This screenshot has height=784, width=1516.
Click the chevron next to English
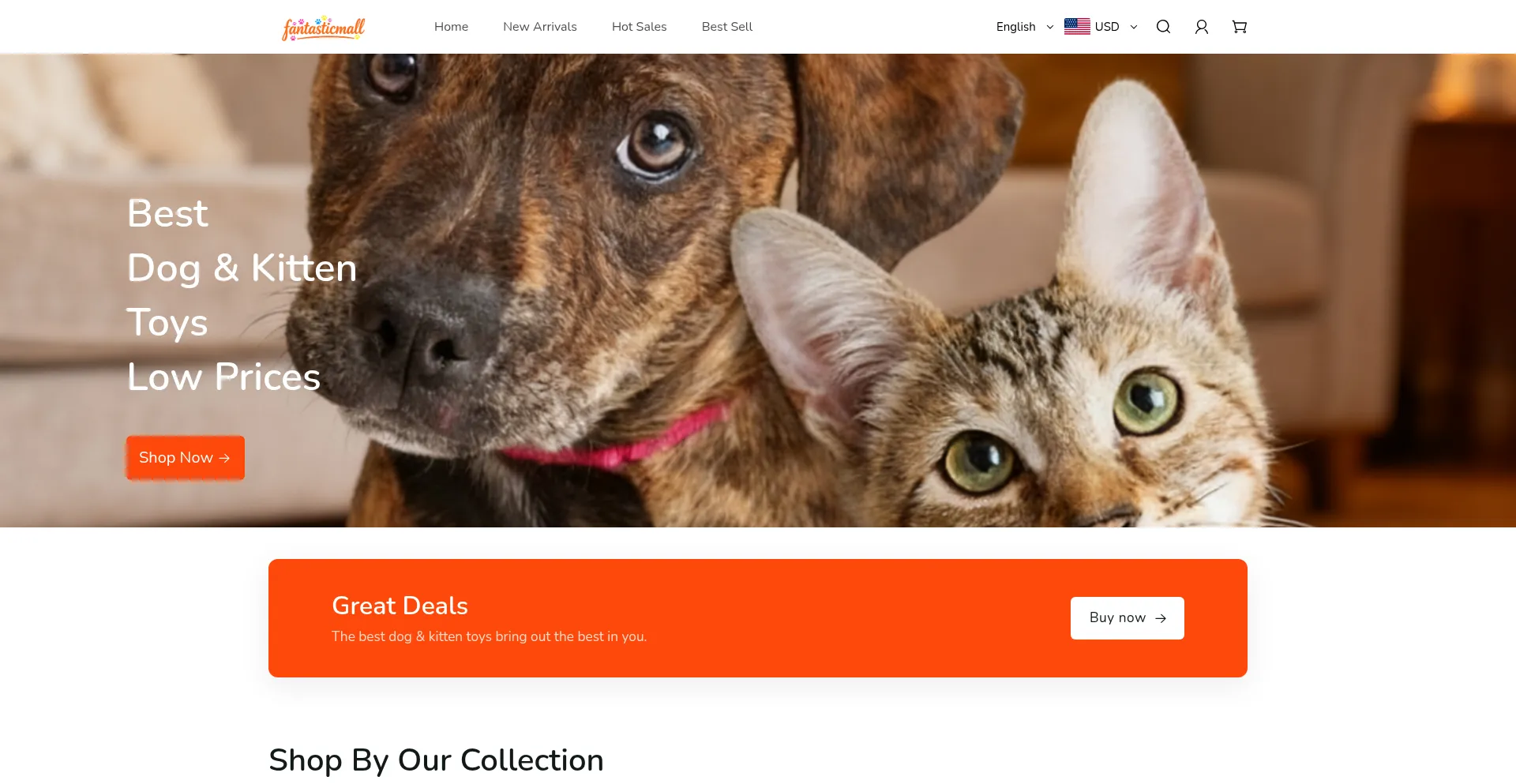point(1050,27)
